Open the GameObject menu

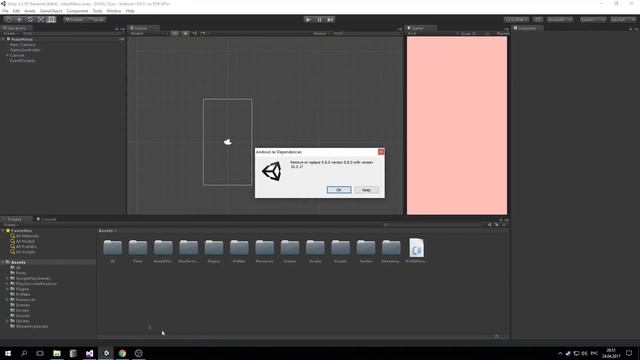coord(51,11)
